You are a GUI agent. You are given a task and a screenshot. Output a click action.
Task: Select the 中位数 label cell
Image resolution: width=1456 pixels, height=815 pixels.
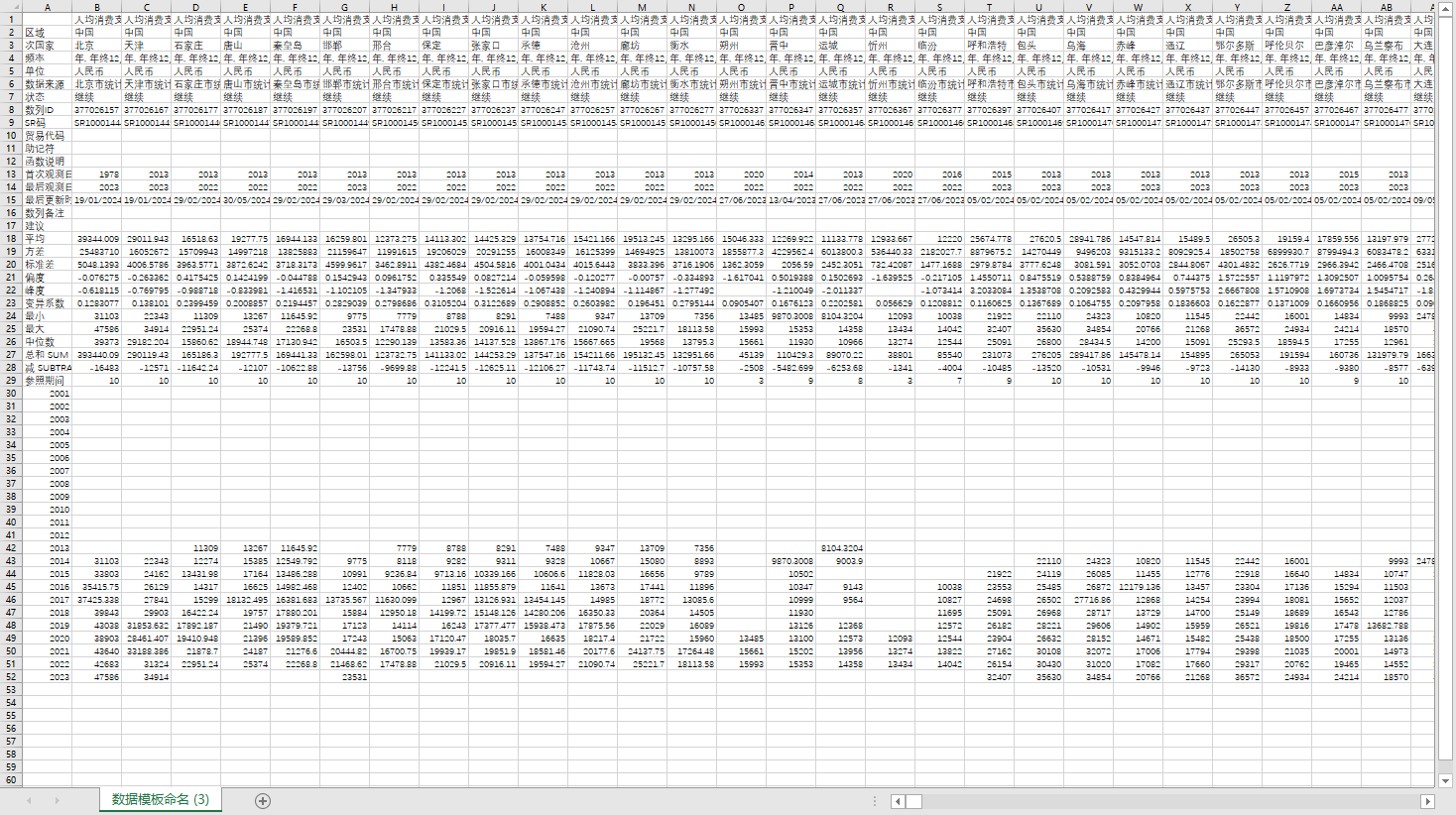47,342
